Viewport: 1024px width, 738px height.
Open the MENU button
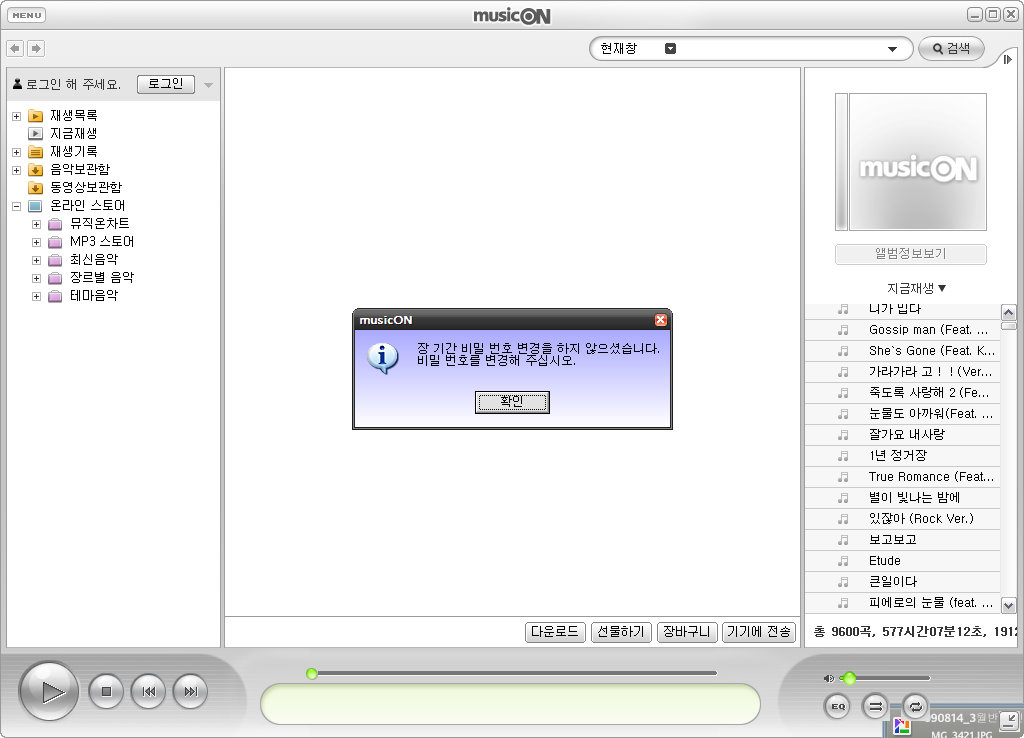tap(27, 15)
